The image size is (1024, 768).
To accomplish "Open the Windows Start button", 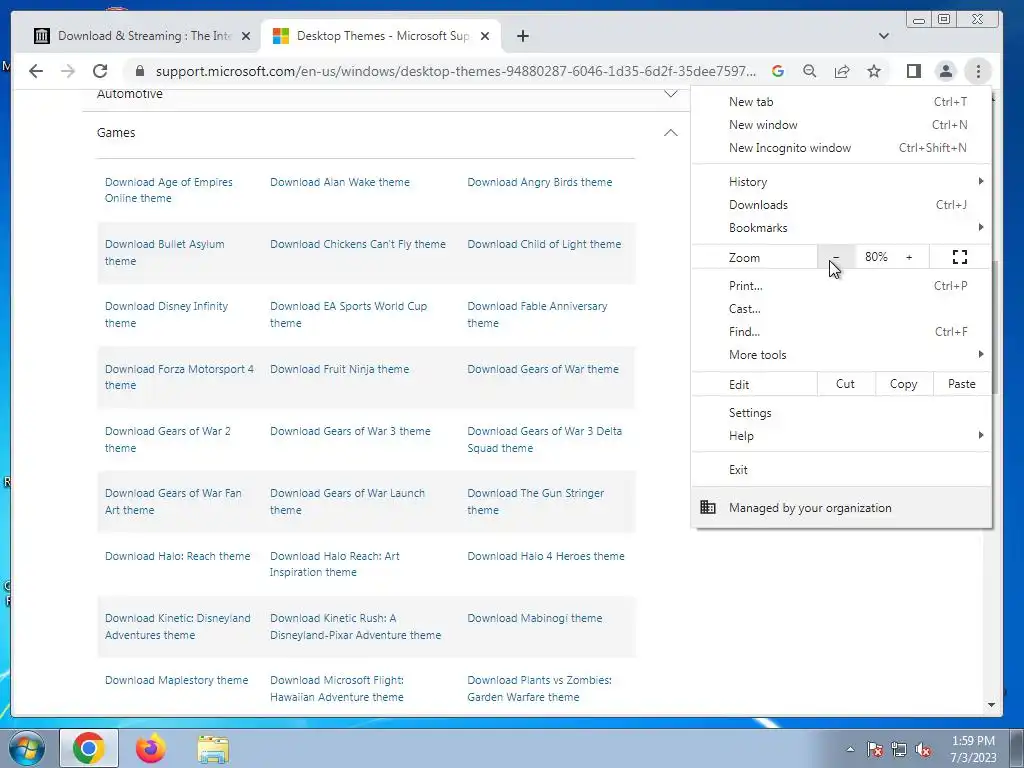I will (26, 749).
